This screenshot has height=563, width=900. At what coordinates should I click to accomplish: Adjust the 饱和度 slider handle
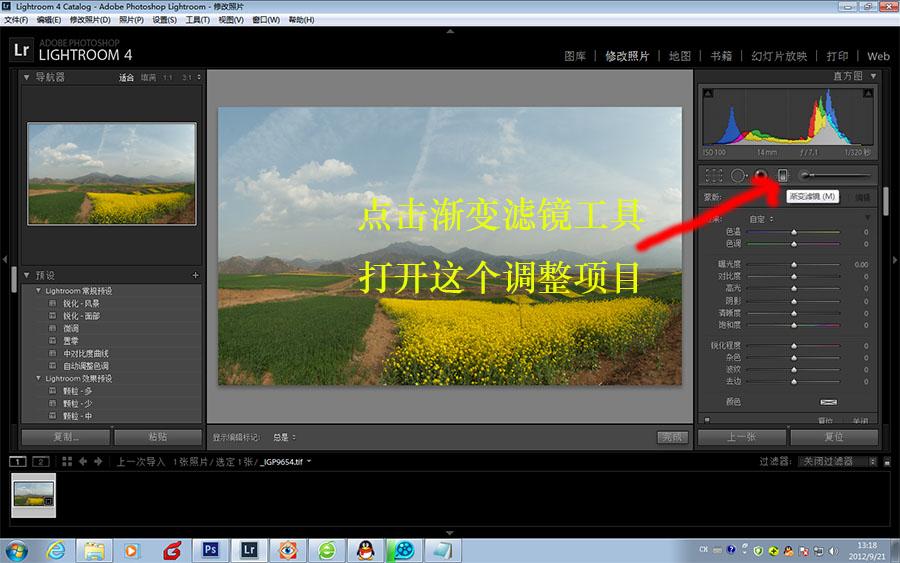point(794,325)
